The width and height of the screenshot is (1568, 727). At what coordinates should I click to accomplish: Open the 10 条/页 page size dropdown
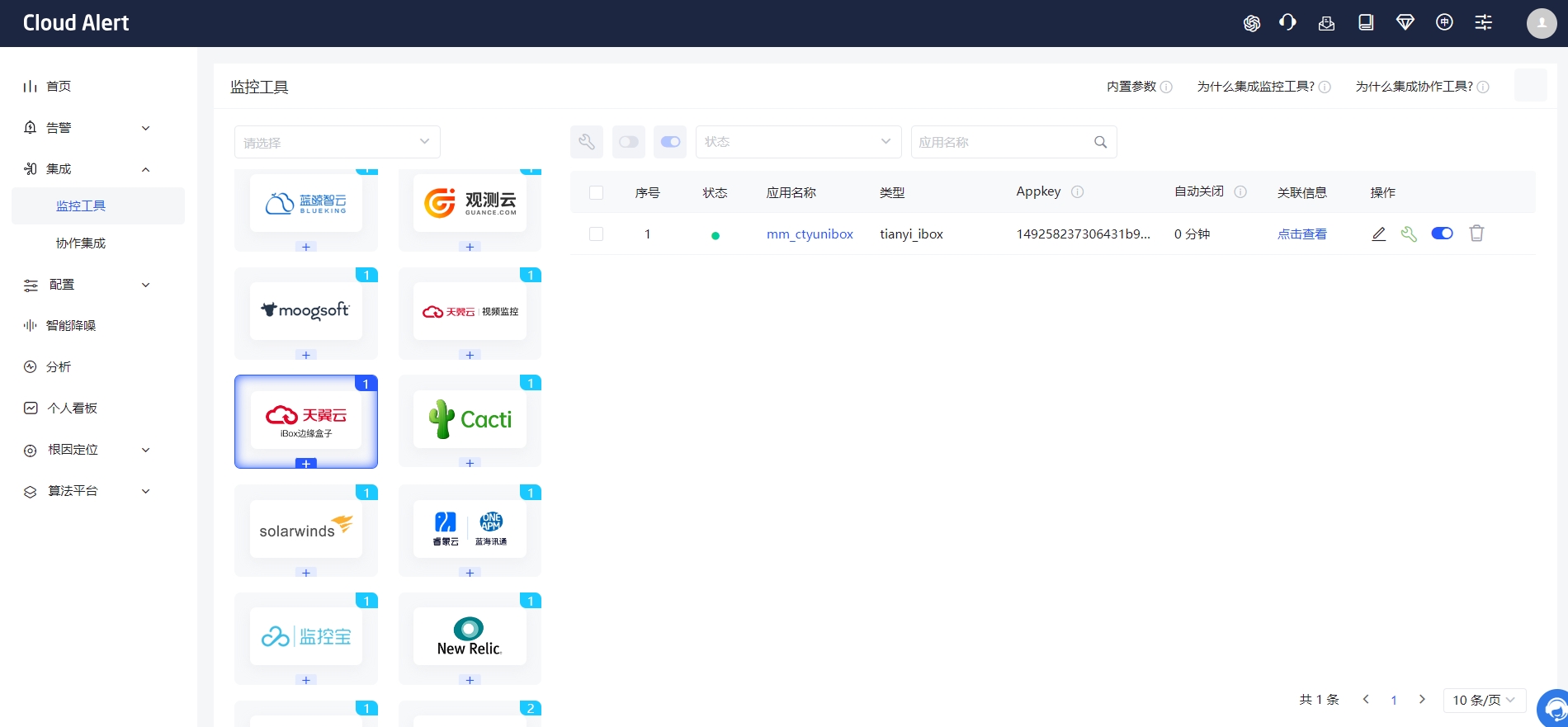1484,700
